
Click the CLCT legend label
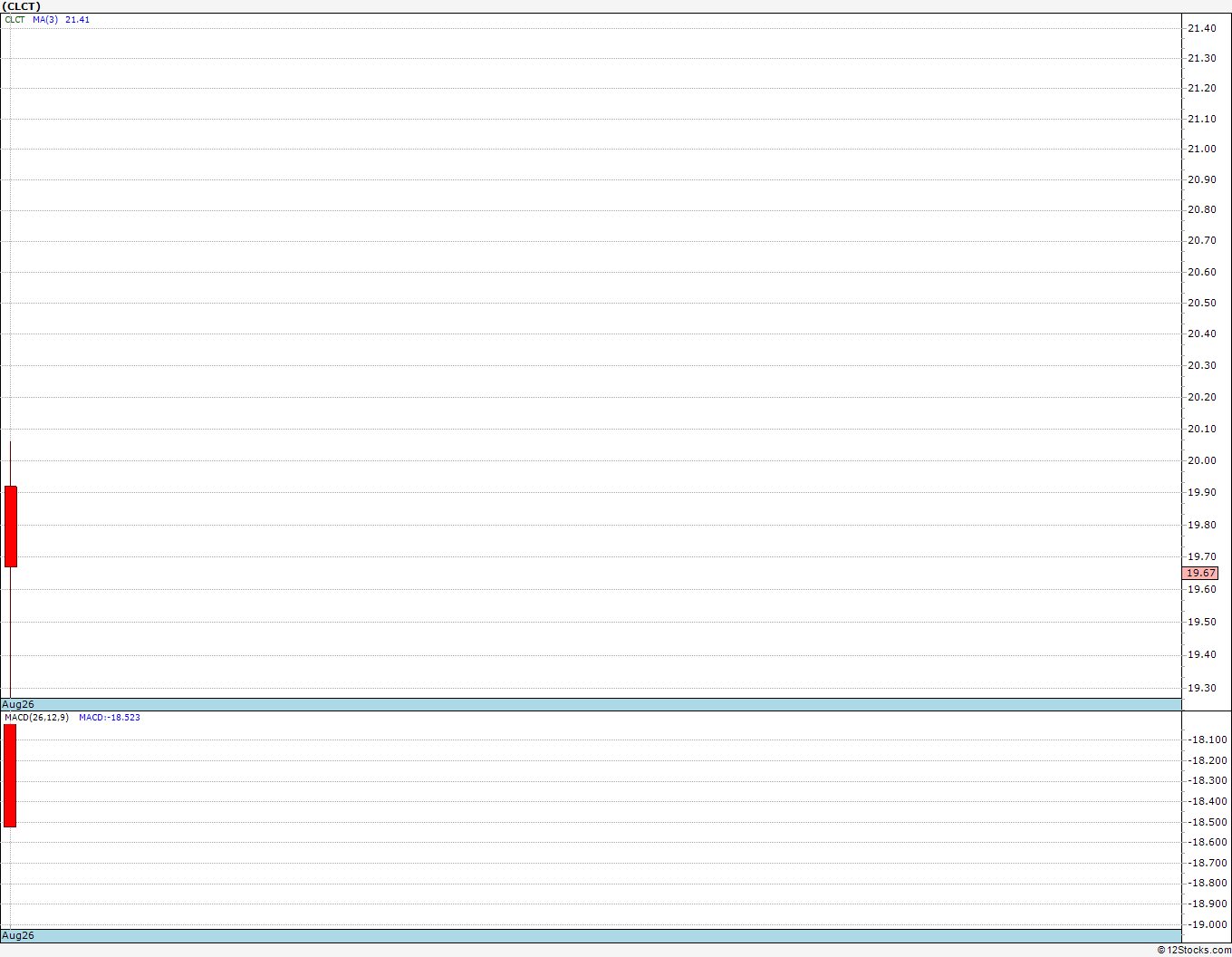click(15, 19)
